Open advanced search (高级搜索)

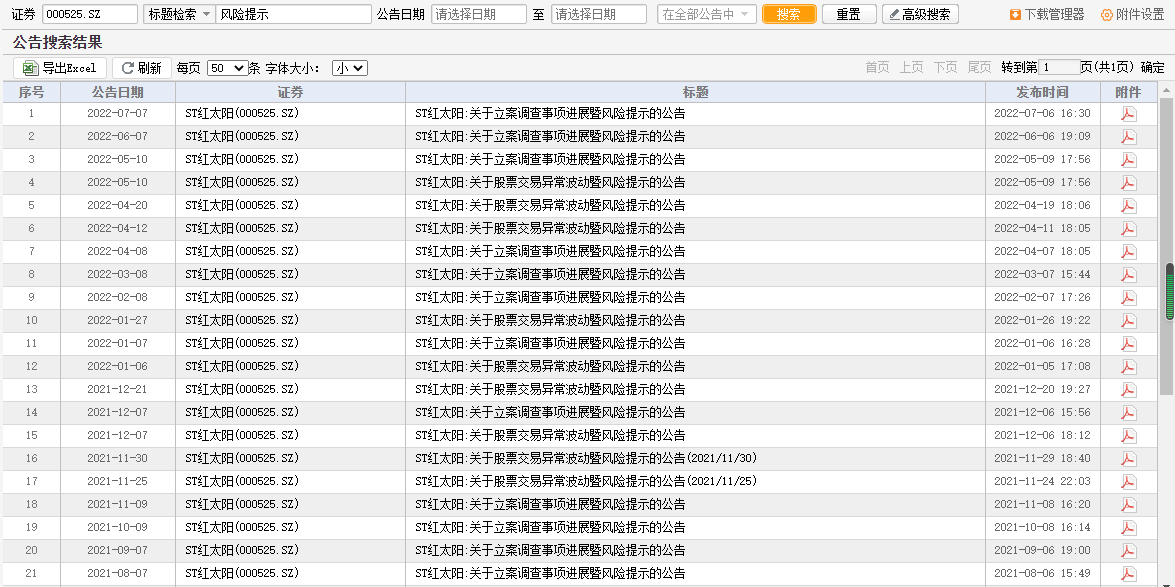pyautogui.click(x=920, y=14)
